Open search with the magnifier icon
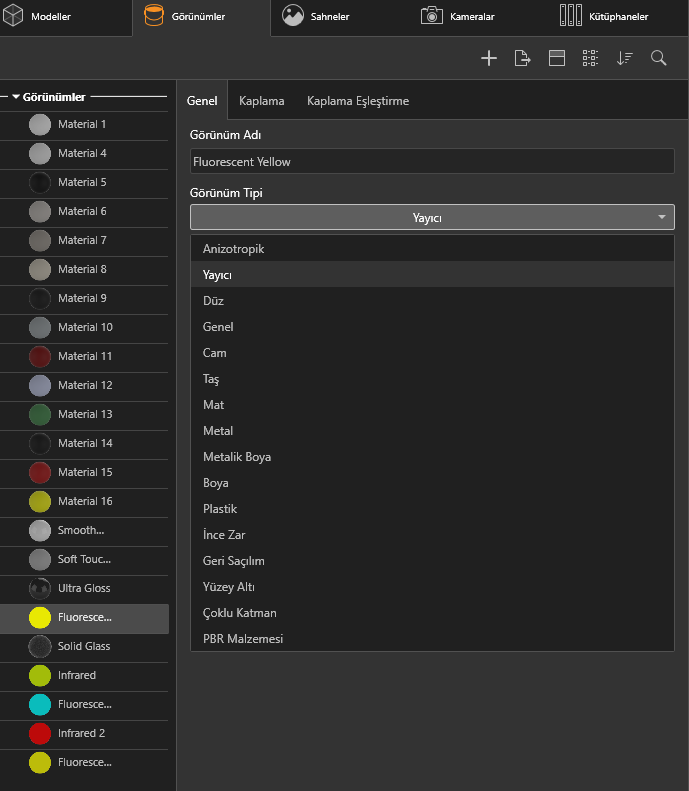This screenshot has width=689, height=791. 658,59
